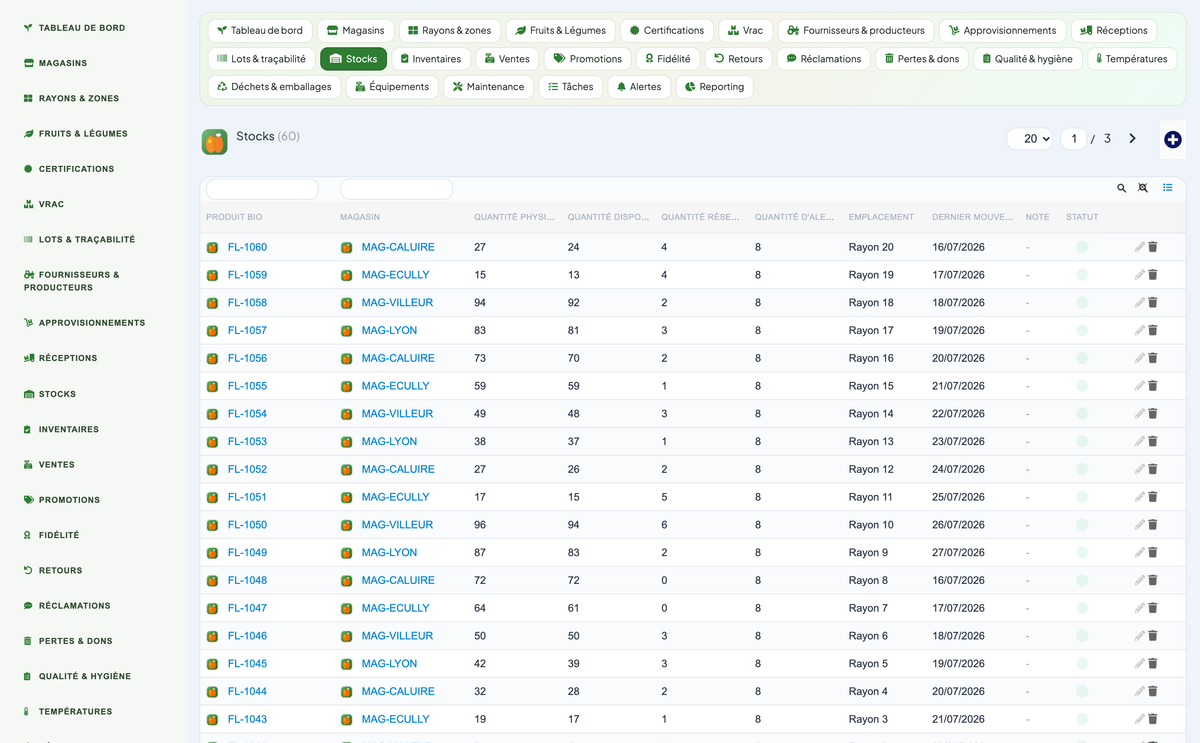Open the MAG-VILLEUR link in the FL-1054 row
Viewport: 1200px width, 743px height.
coord(397,414)
